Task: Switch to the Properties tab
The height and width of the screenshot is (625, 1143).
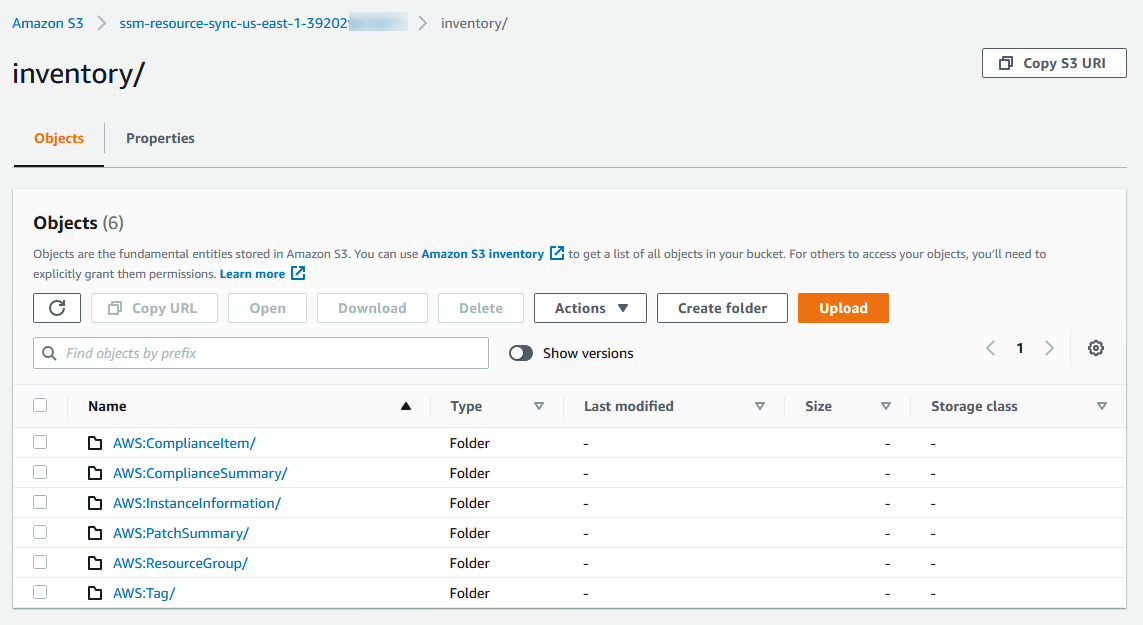Action: pyautogui.click(x=160, y=138)
